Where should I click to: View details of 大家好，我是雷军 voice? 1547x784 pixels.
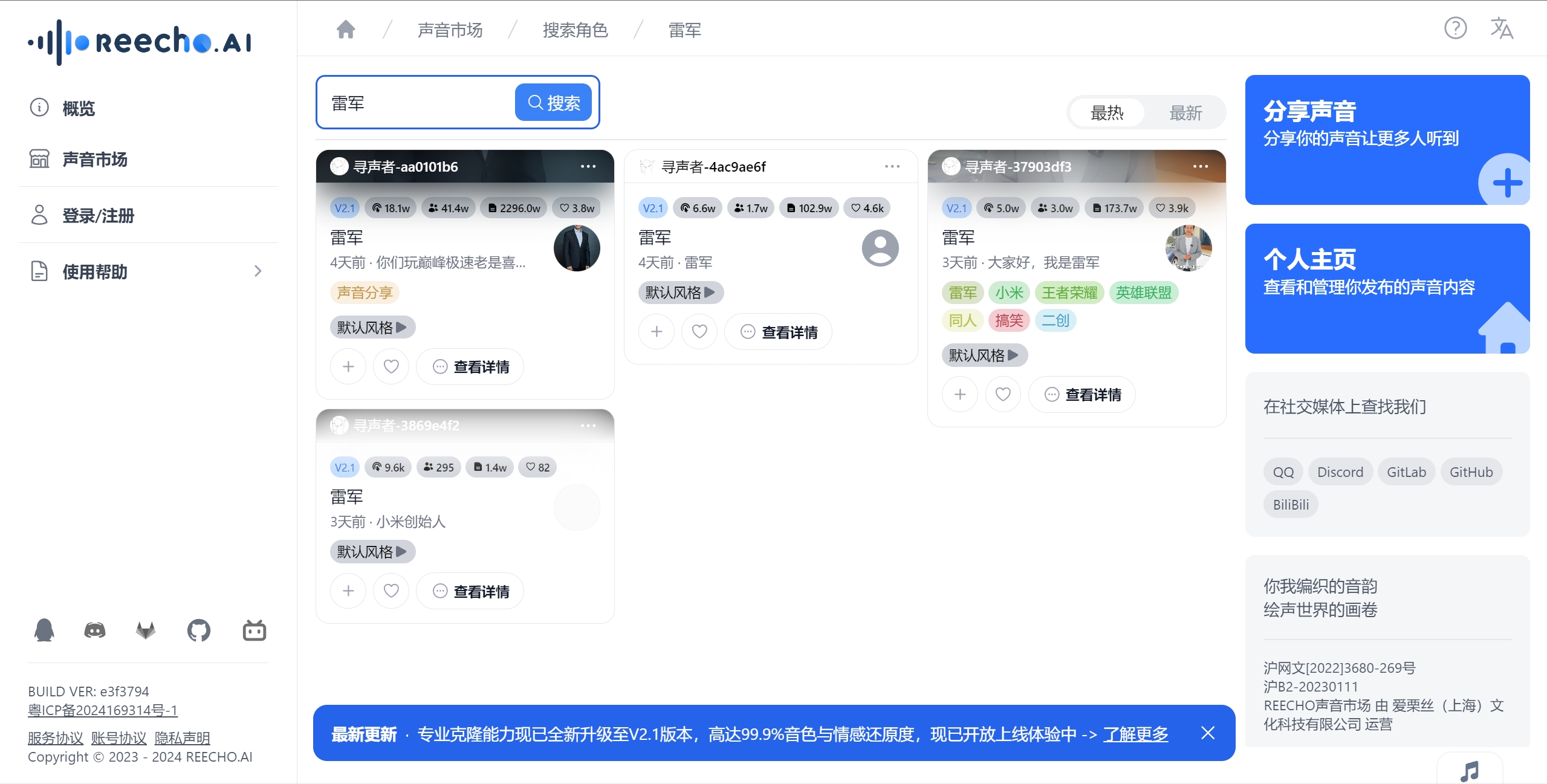(1082, 394)
